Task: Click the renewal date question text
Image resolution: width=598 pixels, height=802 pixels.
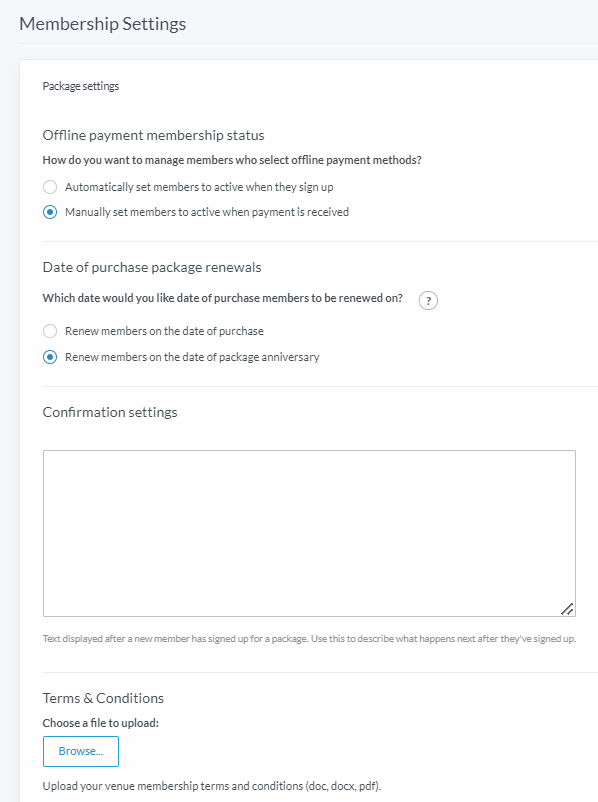Action: (x=223, y=298)
